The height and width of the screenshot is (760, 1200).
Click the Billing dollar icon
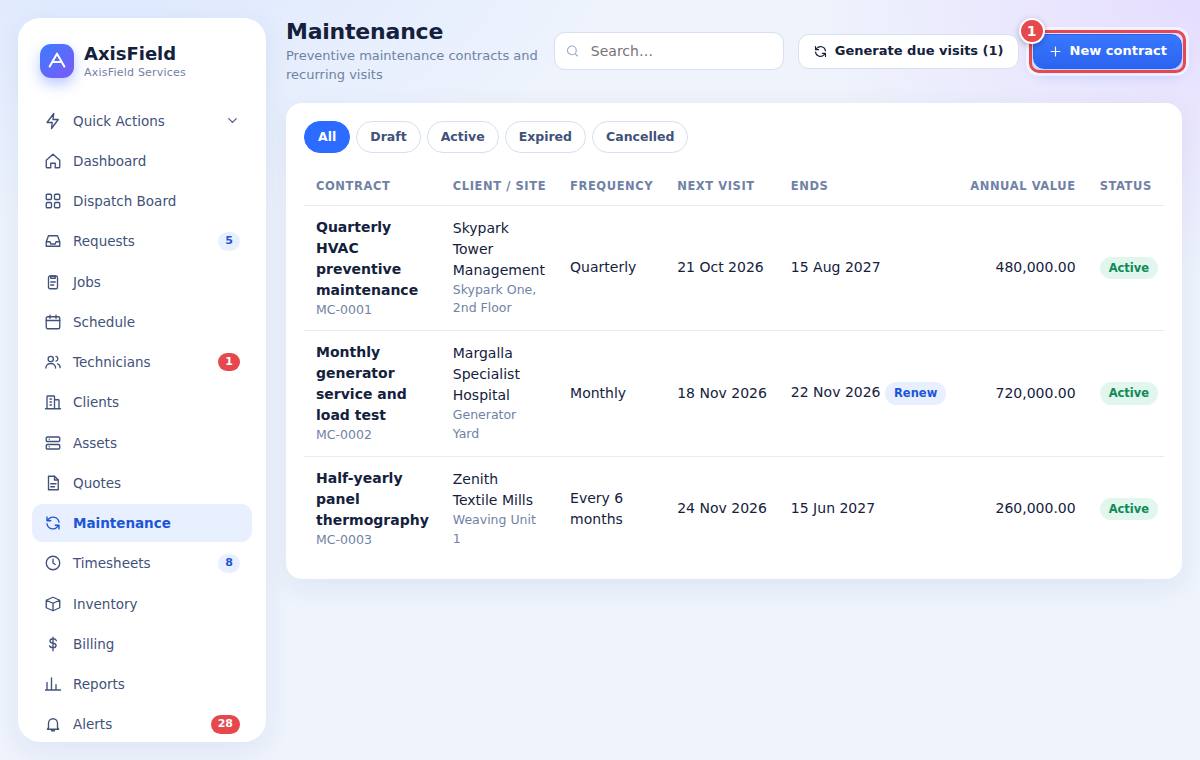[x=53, y=644]
